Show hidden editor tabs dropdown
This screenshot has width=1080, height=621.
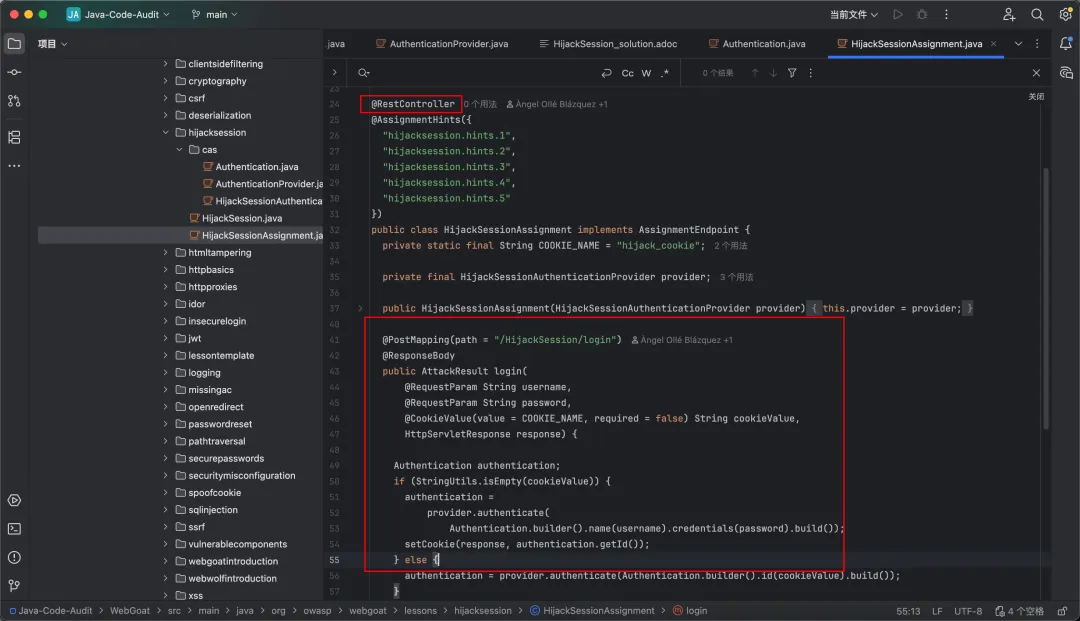[1018, 43]
